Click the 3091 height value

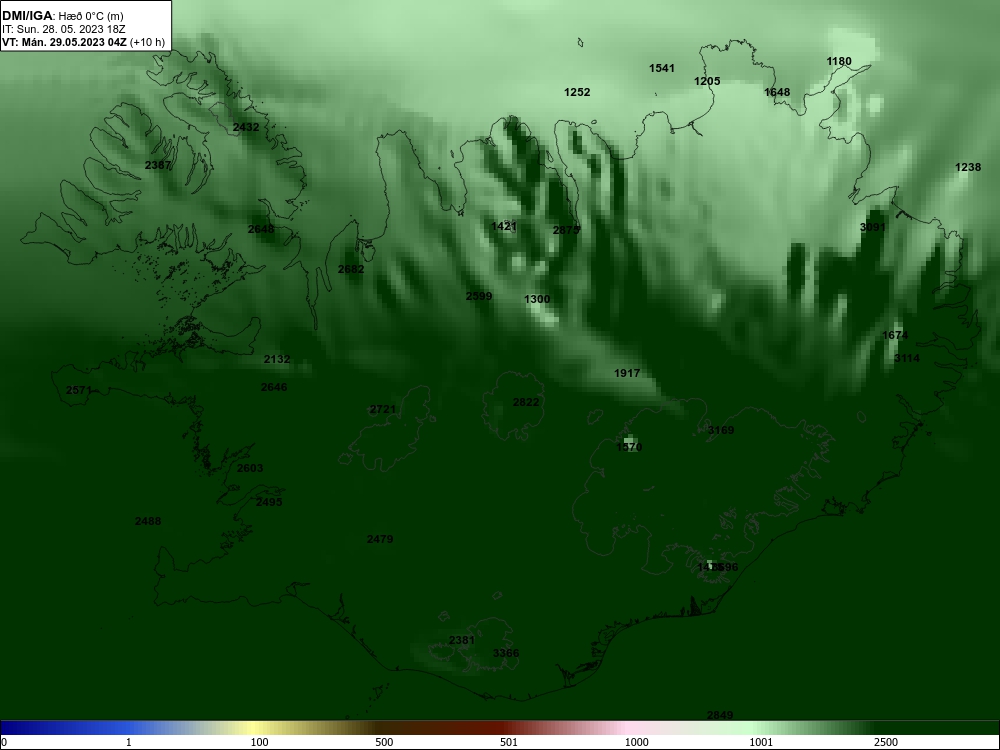point(872,227)
